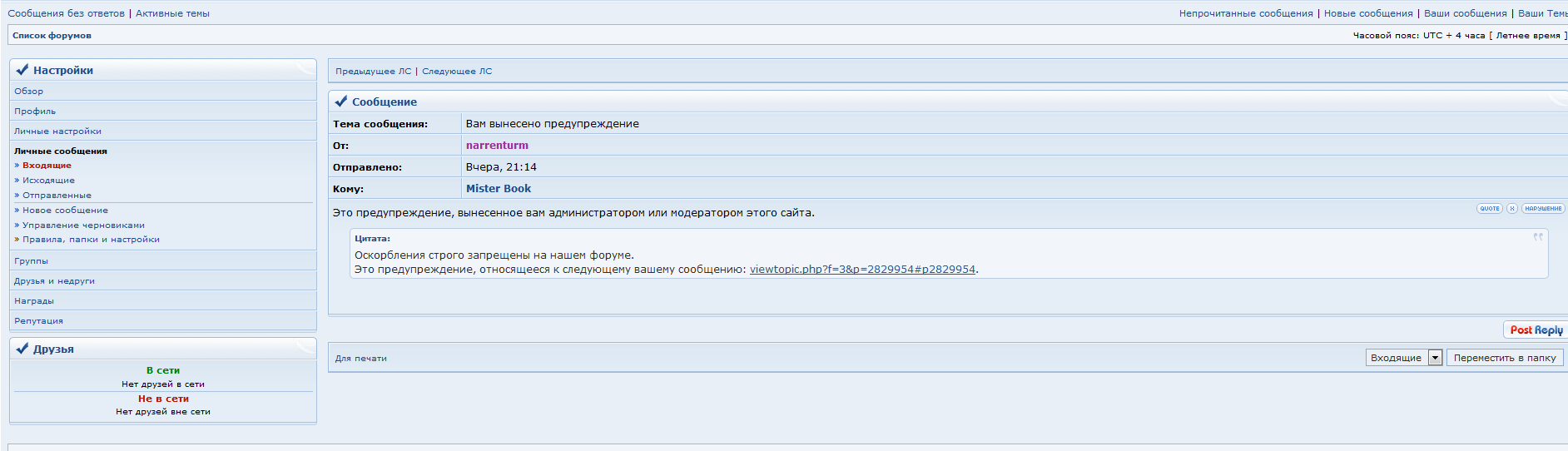Open the Входящие folder dropdown
The image size is (1568, 451).
1435,358
